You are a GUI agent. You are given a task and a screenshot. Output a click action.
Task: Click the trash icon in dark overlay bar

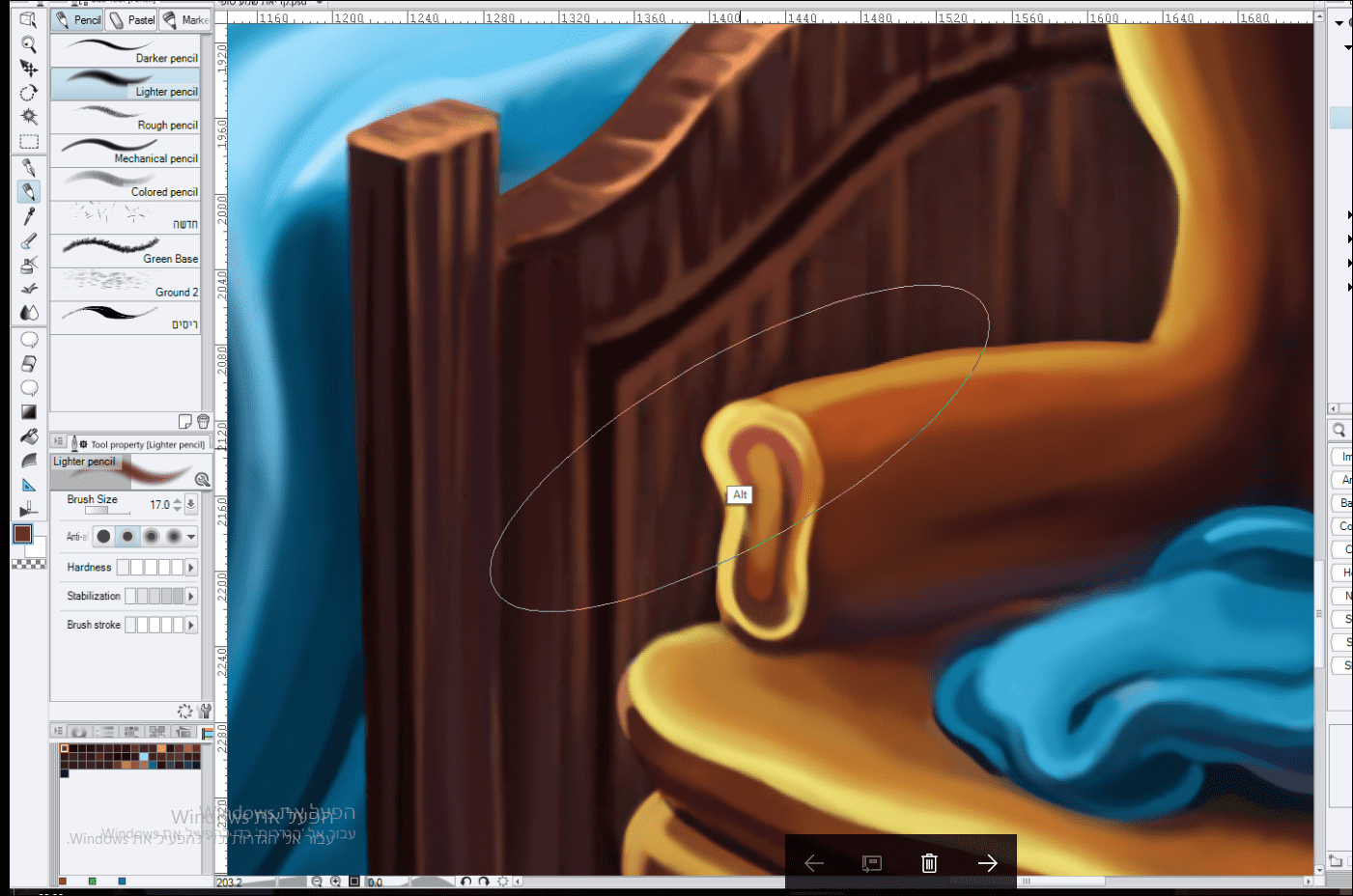coord(929,862)
